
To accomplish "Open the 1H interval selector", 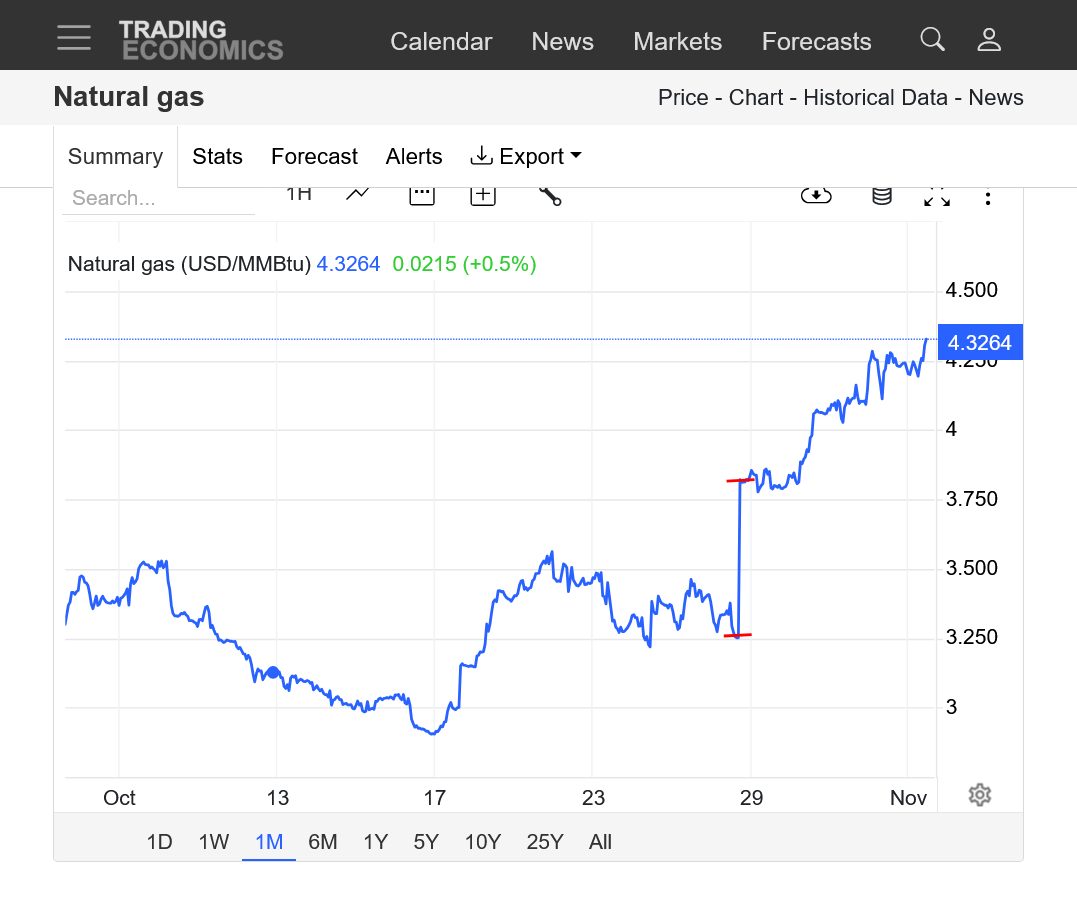I will pyautogui.click(x=299, y=194).
